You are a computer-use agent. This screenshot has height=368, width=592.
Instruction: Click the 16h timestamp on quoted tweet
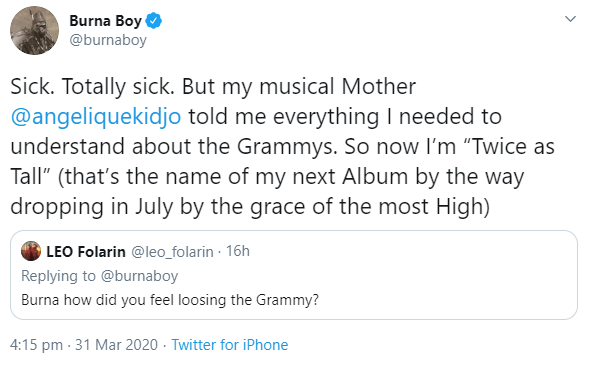pos(238,251)
